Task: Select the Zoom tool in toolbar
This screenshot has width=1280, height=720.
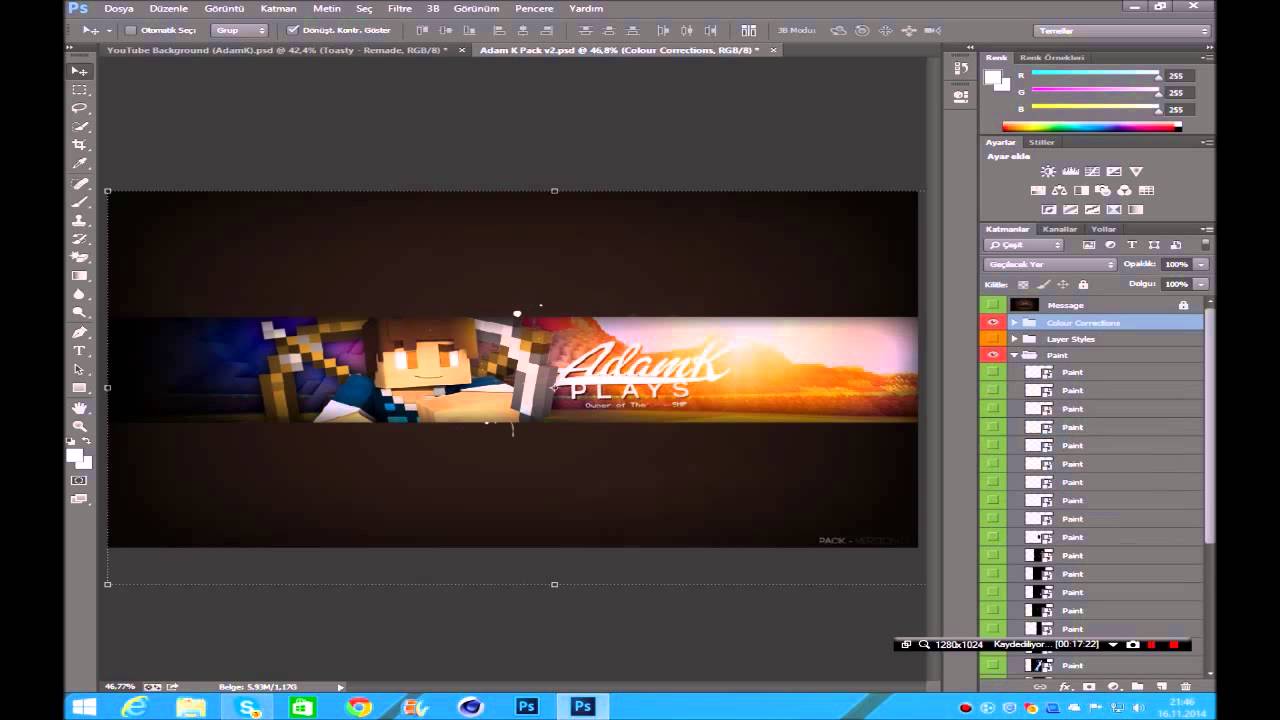Action: pyautogui.click(x=79, y=426)
